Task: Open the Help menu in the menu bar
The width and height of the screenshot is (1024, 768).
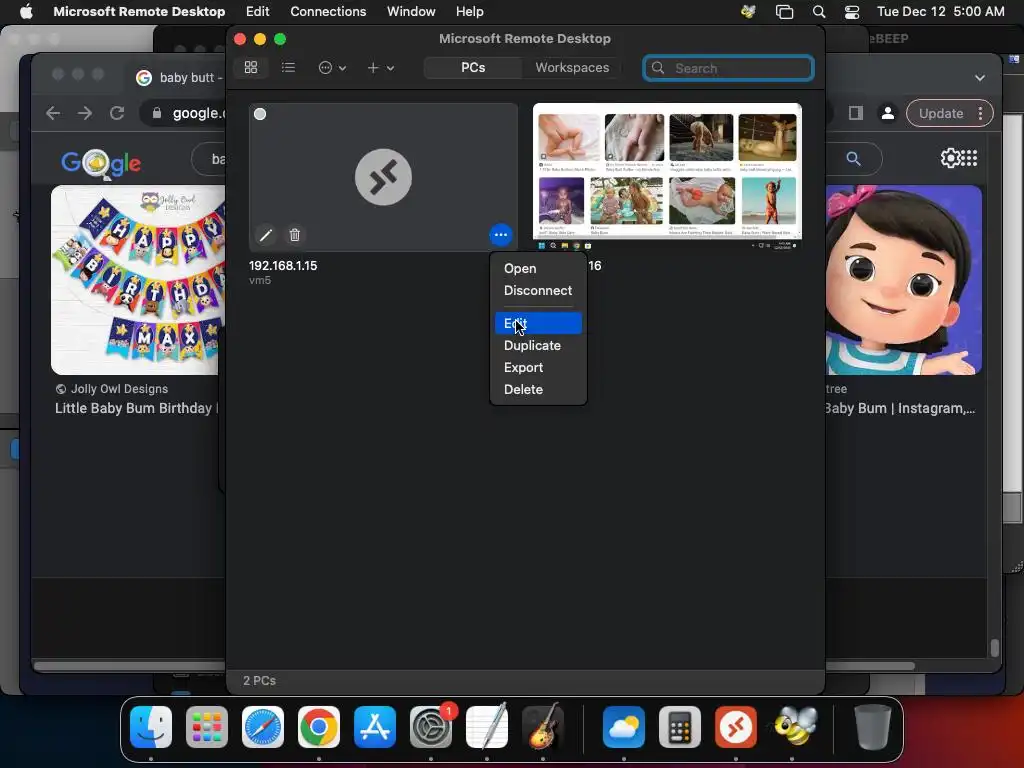Action: click(x=470, y=12)
